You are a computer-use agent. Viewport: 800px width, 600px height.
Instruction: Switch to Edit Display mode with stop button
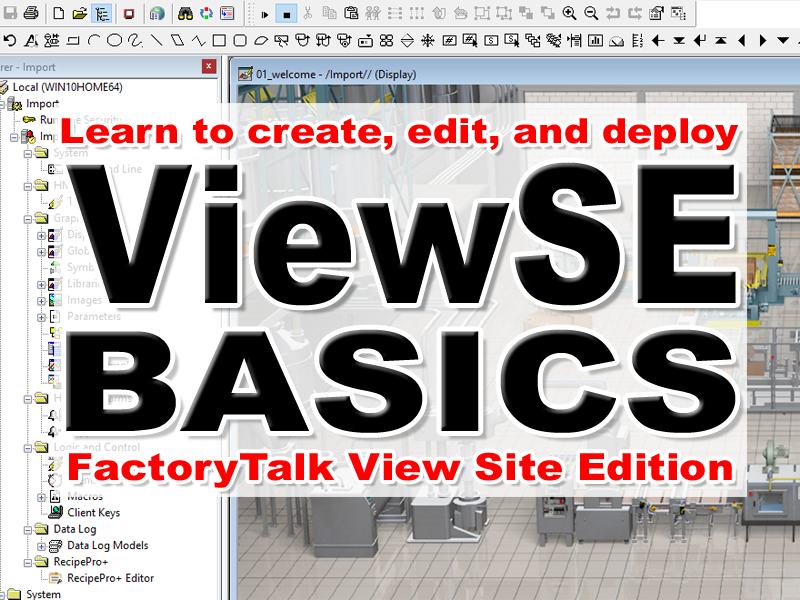(286, 14)
